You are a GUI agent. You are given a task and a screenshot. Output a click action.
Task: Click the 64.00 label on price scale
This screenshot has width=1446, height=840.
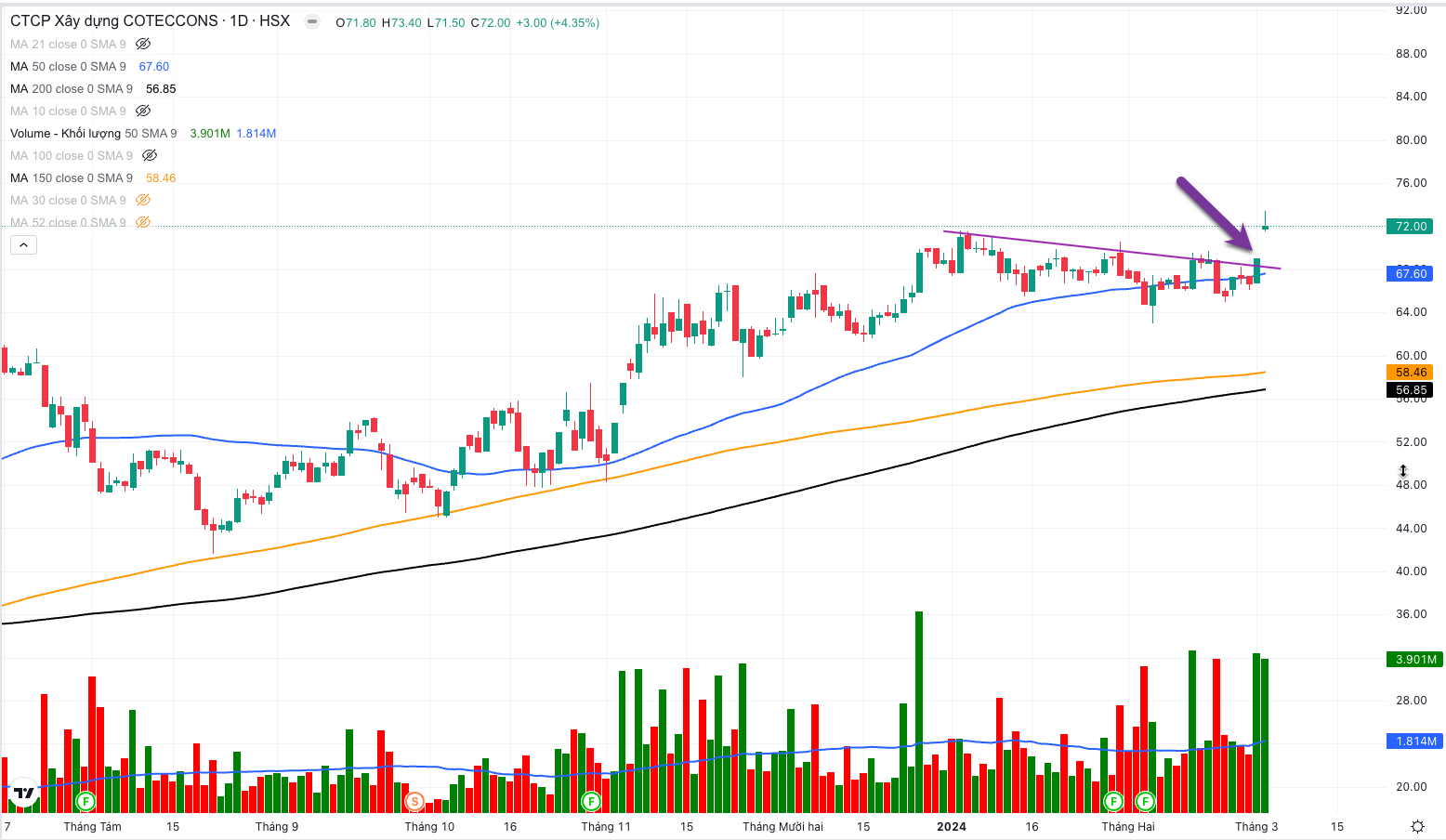pos(1411,311)
